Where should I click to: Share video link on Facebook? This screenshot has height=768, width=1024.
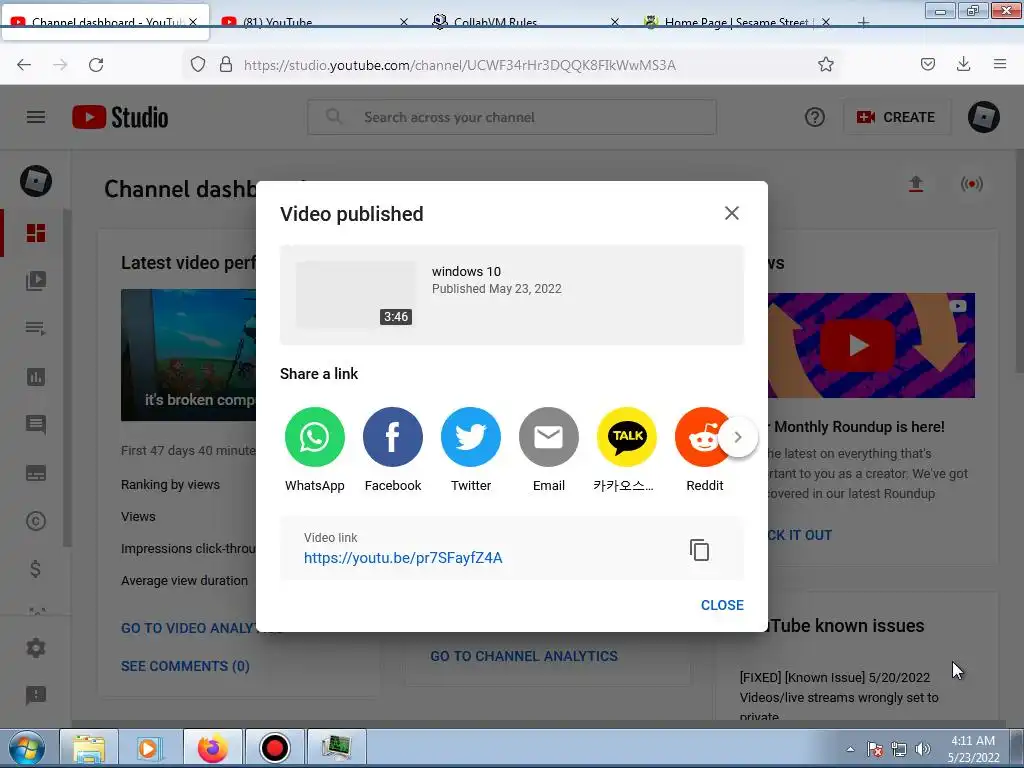[392, 437]
